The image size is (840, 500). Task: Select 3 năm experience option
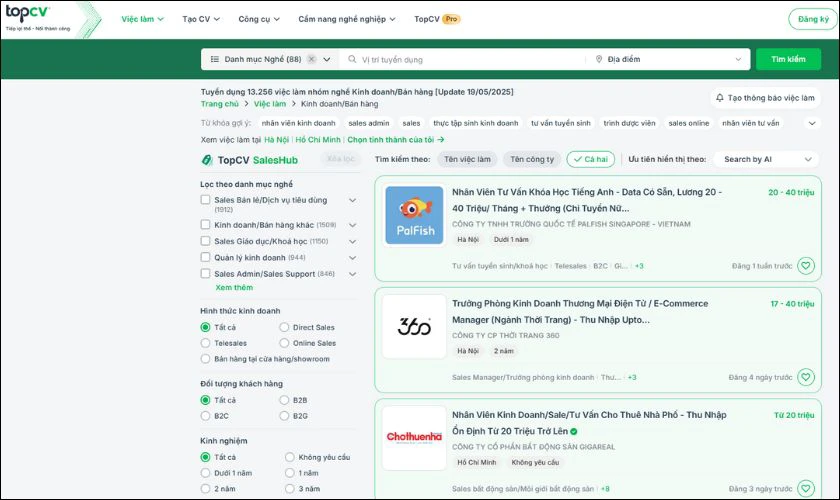coord(290,488)
